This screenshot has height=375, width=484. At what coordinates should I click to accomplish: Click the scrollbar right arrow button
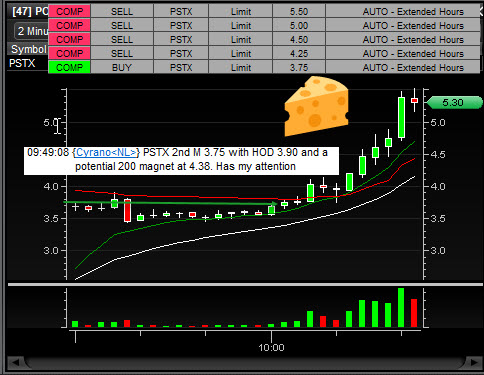pos(473,362)
